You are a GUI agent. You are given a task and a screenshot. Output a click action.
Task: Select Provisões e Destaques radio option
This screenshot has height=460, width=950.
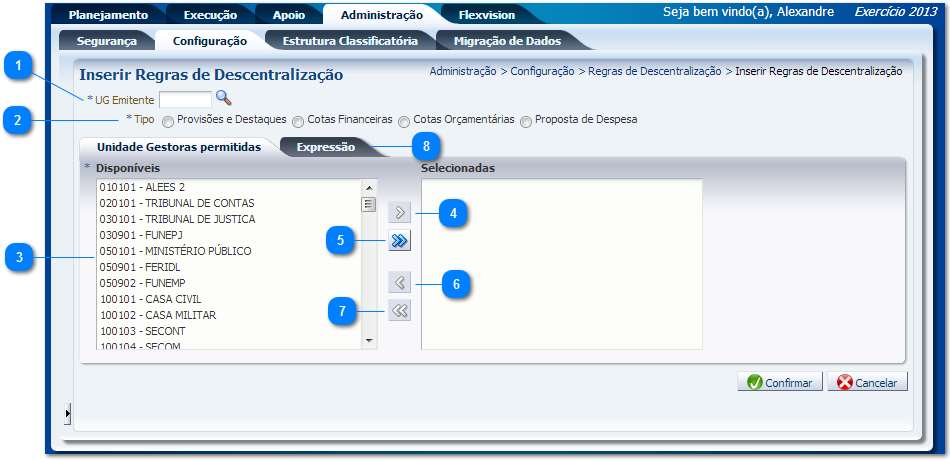click(x=168, y=121)
